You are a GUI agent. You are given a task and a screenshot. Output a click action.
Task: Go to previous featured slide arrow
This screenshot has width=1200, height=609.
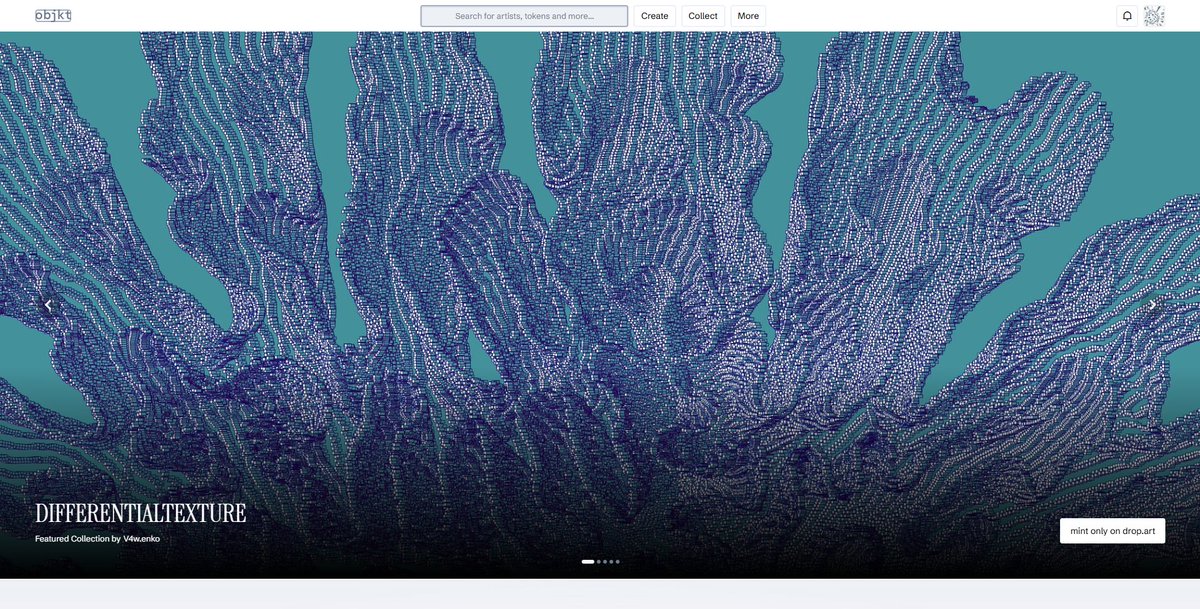(x=48, y=305)
